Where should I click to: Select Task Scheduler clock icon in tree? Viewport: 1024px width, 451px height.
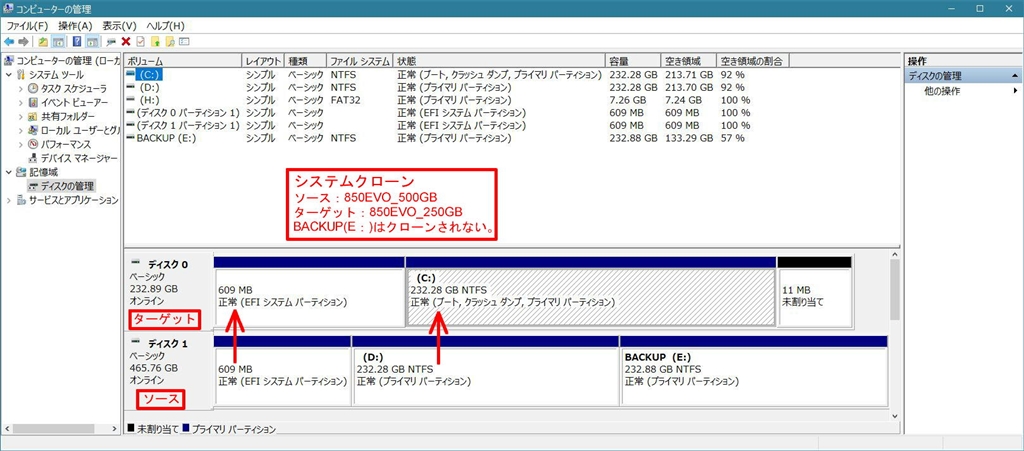(33, 89)
